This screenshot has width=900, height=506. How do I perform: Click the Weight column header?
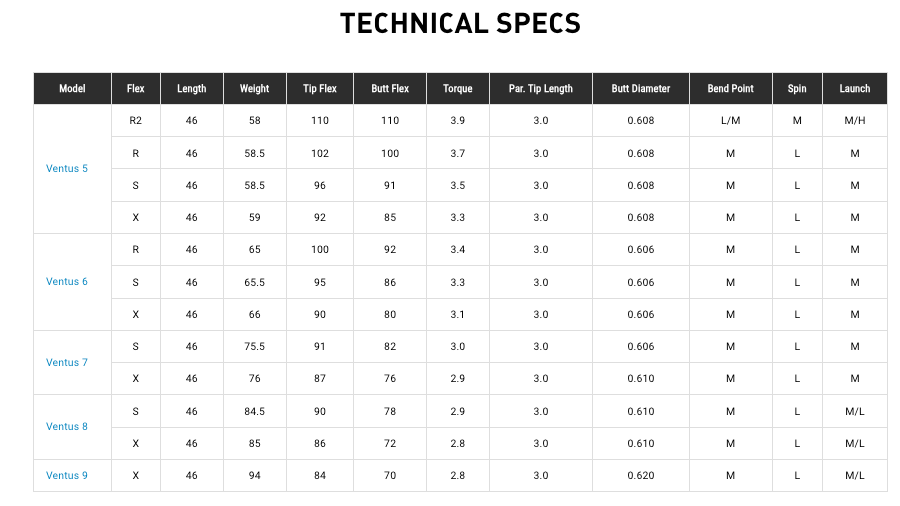coord(254,88)
